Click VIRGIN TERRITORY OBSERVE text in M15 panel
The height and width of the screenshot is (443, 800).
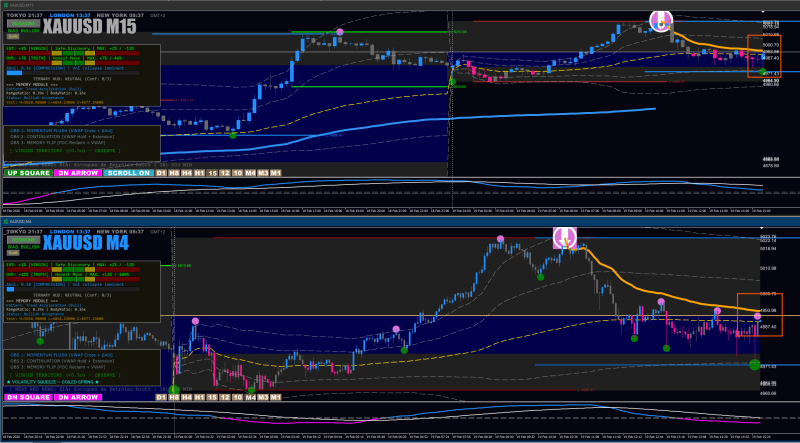point(65,151)
